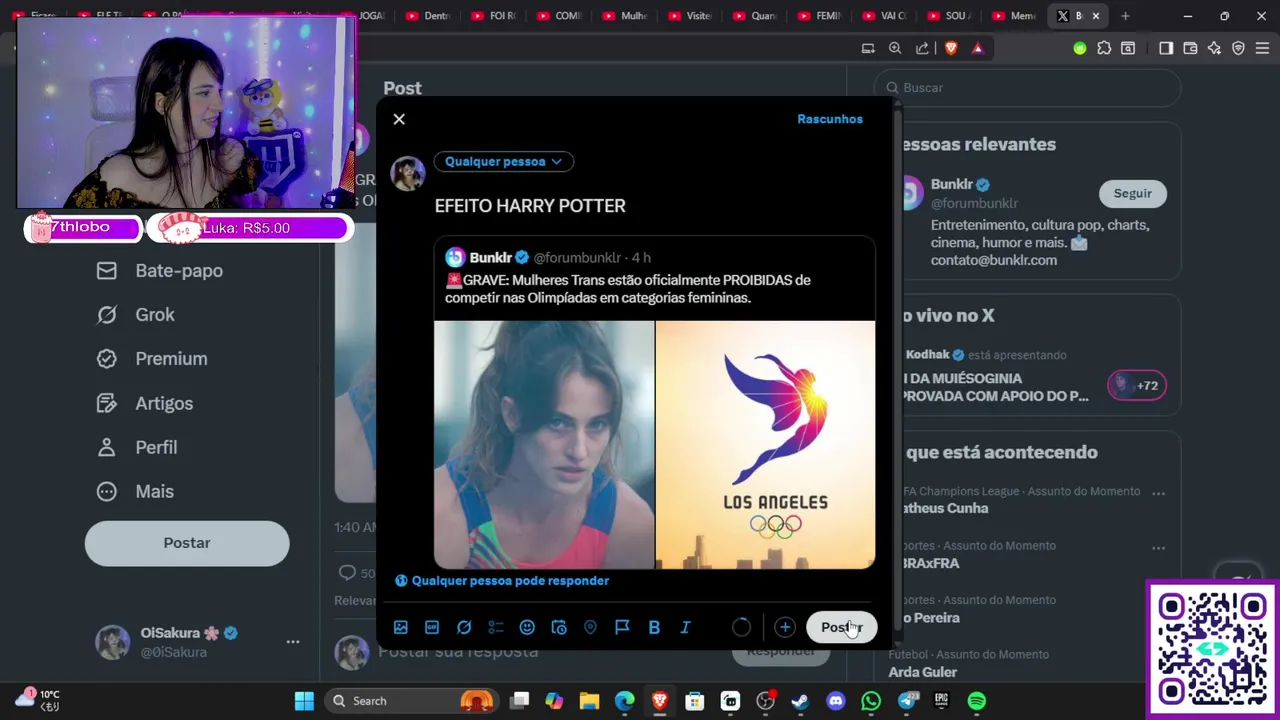Click the sidebar Postar button

[187, 543]
